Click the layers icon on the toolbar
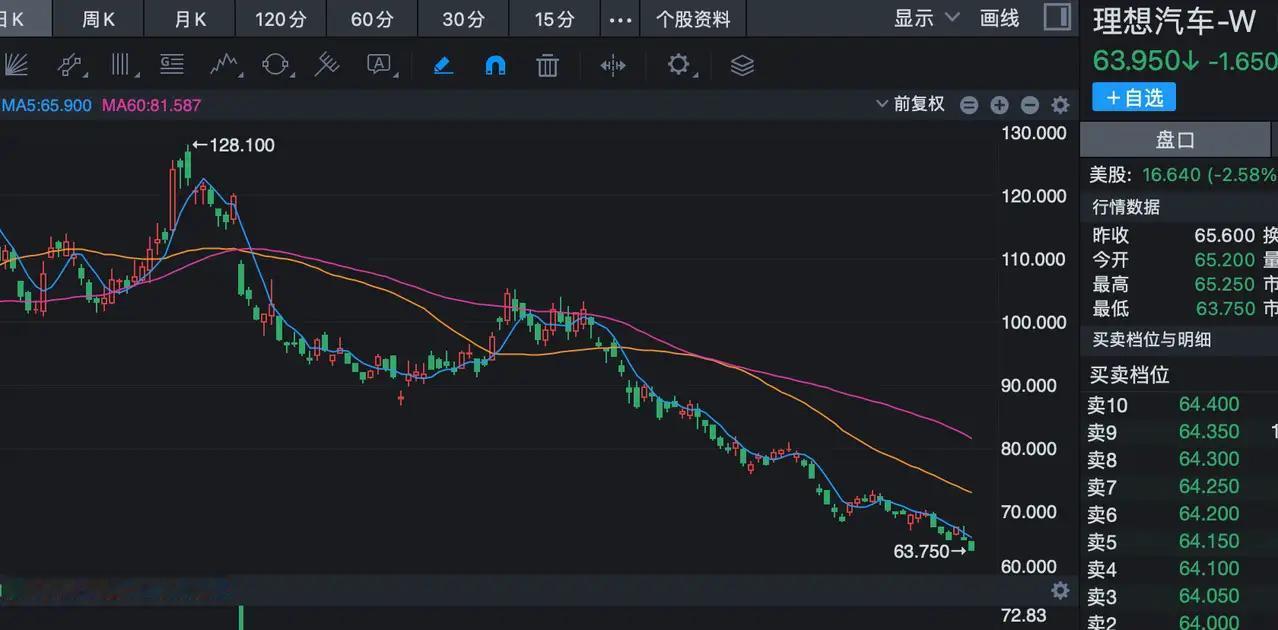This screenshot has width=1278, height=630. tap(741, 64)
